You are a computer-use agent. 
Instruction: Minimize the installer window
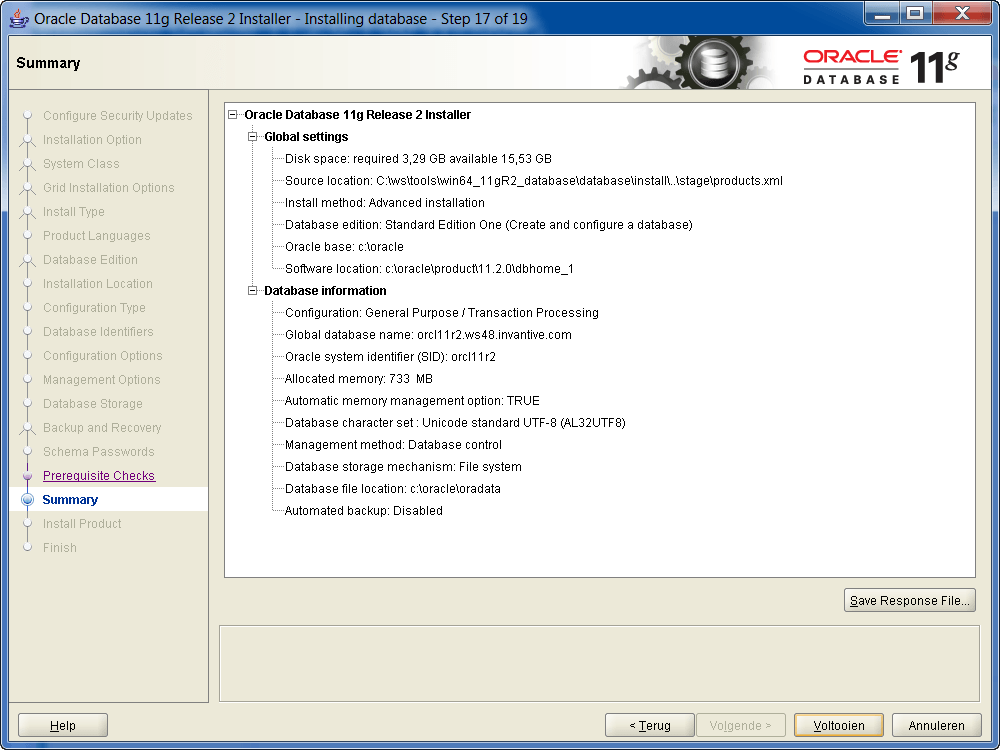(882, 14)
